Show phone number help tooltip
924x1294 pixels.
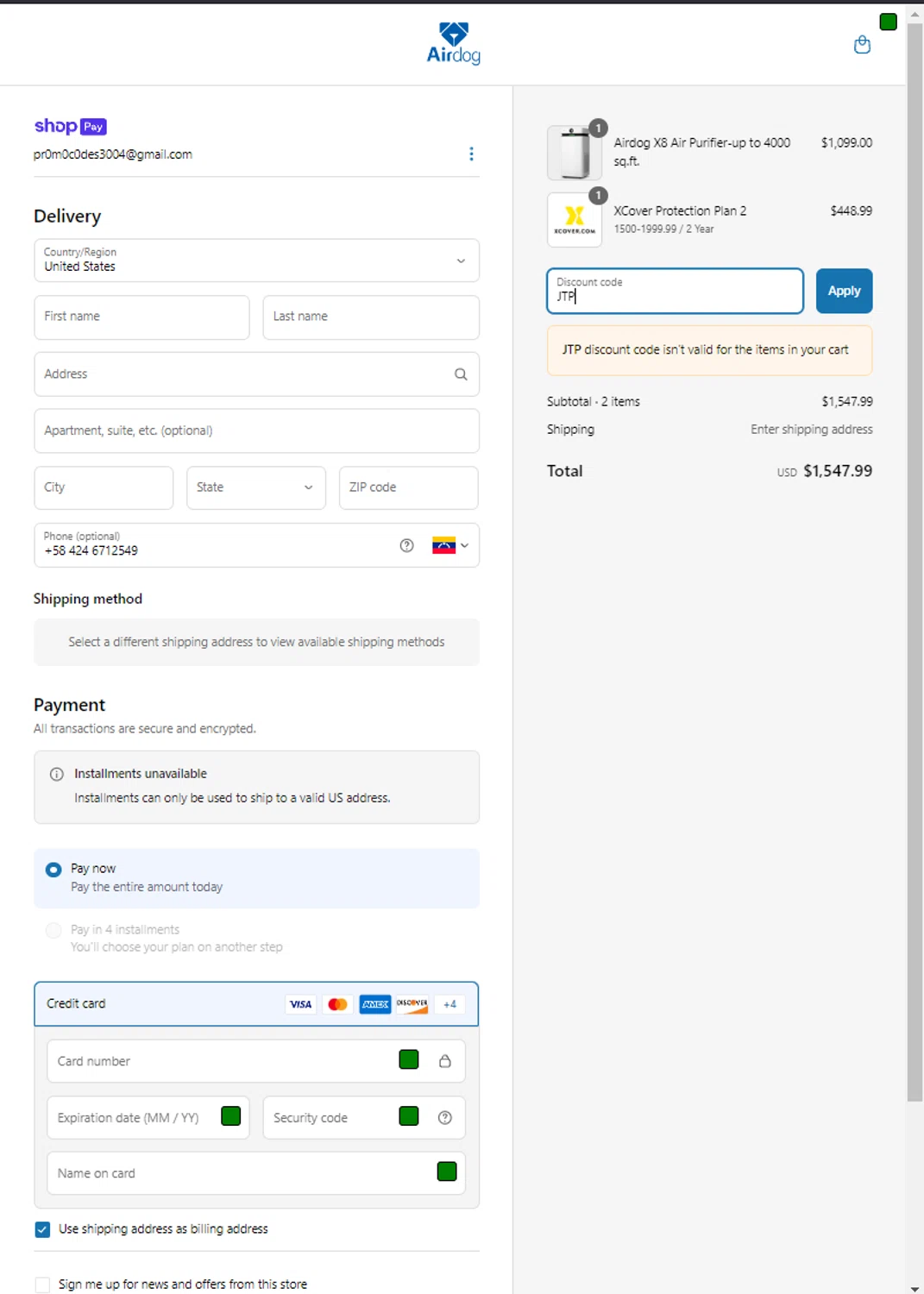pos(407,545)
